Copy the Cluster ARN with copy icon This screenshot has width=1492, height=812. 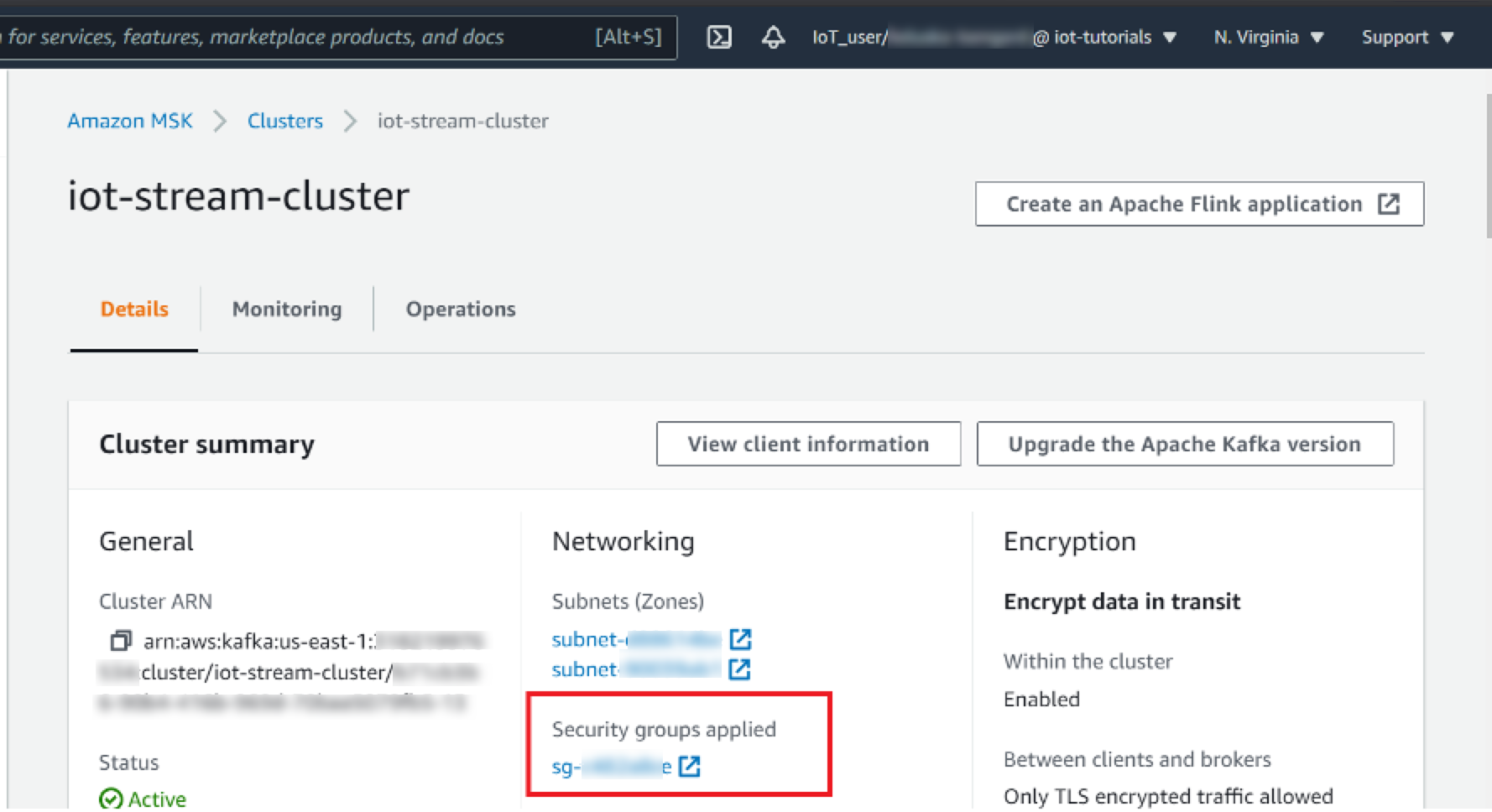coord(121,641)
